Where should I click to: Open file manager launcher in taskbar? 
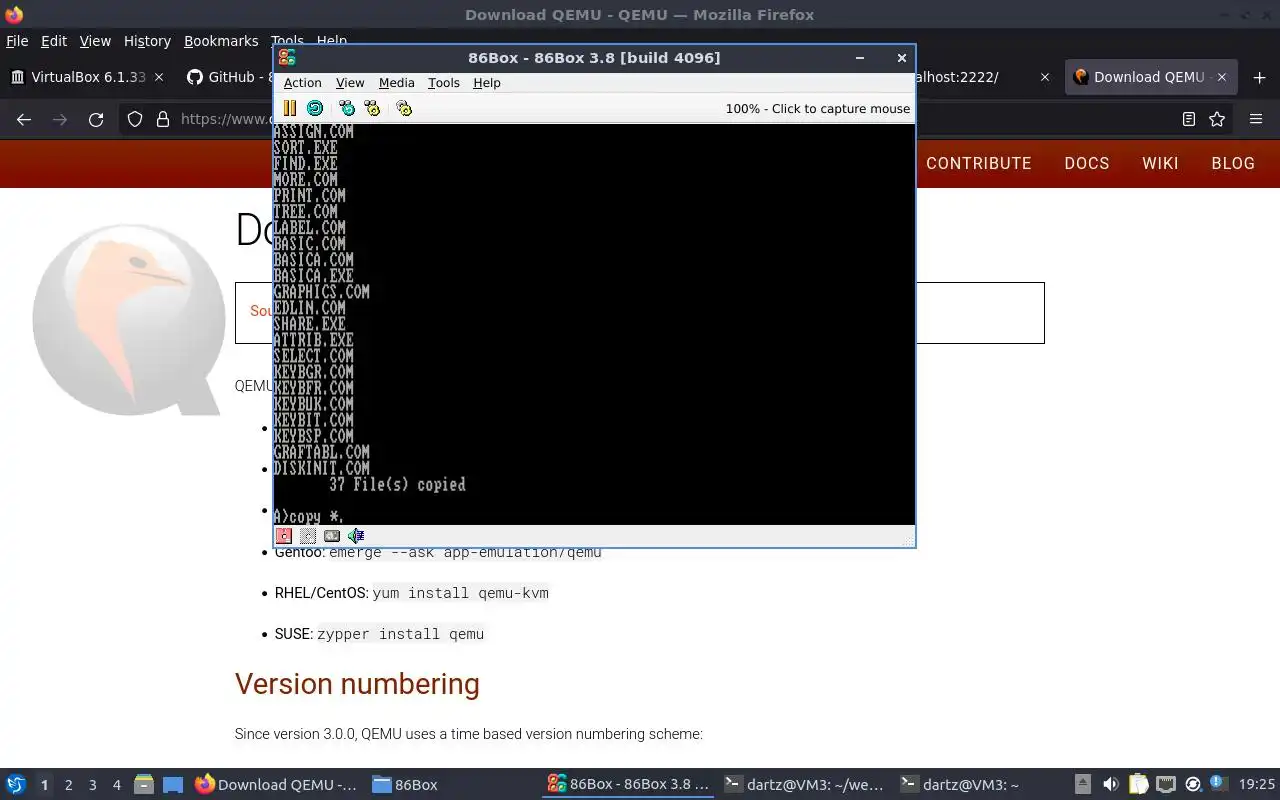[143, 785]
